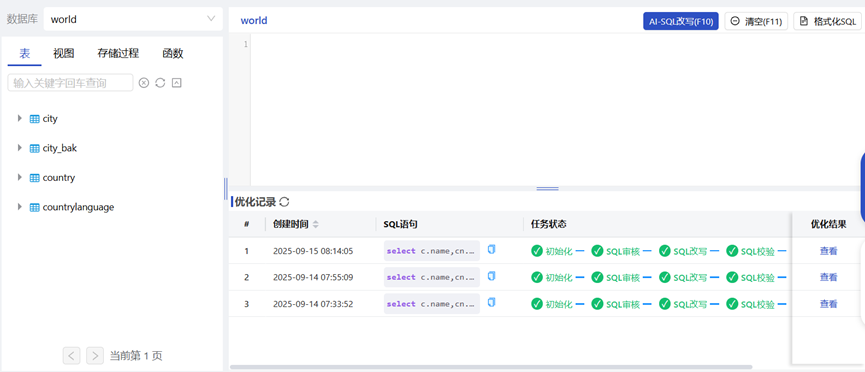The height and width of the screenshot is (372, 865).
Task: Click SQL审核 status check in row 1
Action: coord(597,251)
